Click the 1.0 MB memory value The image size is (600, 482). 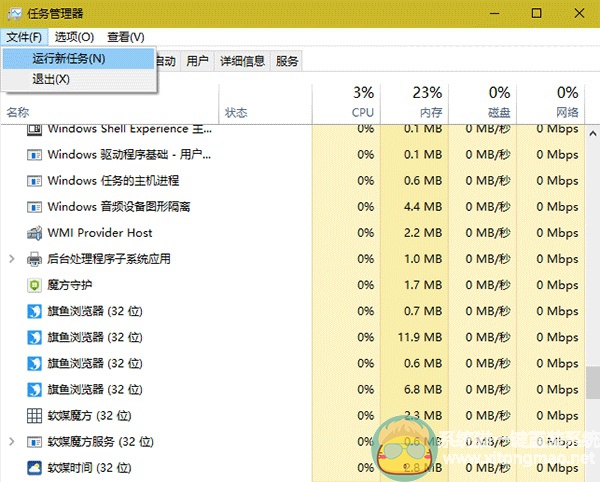click(x=423, y=259)
